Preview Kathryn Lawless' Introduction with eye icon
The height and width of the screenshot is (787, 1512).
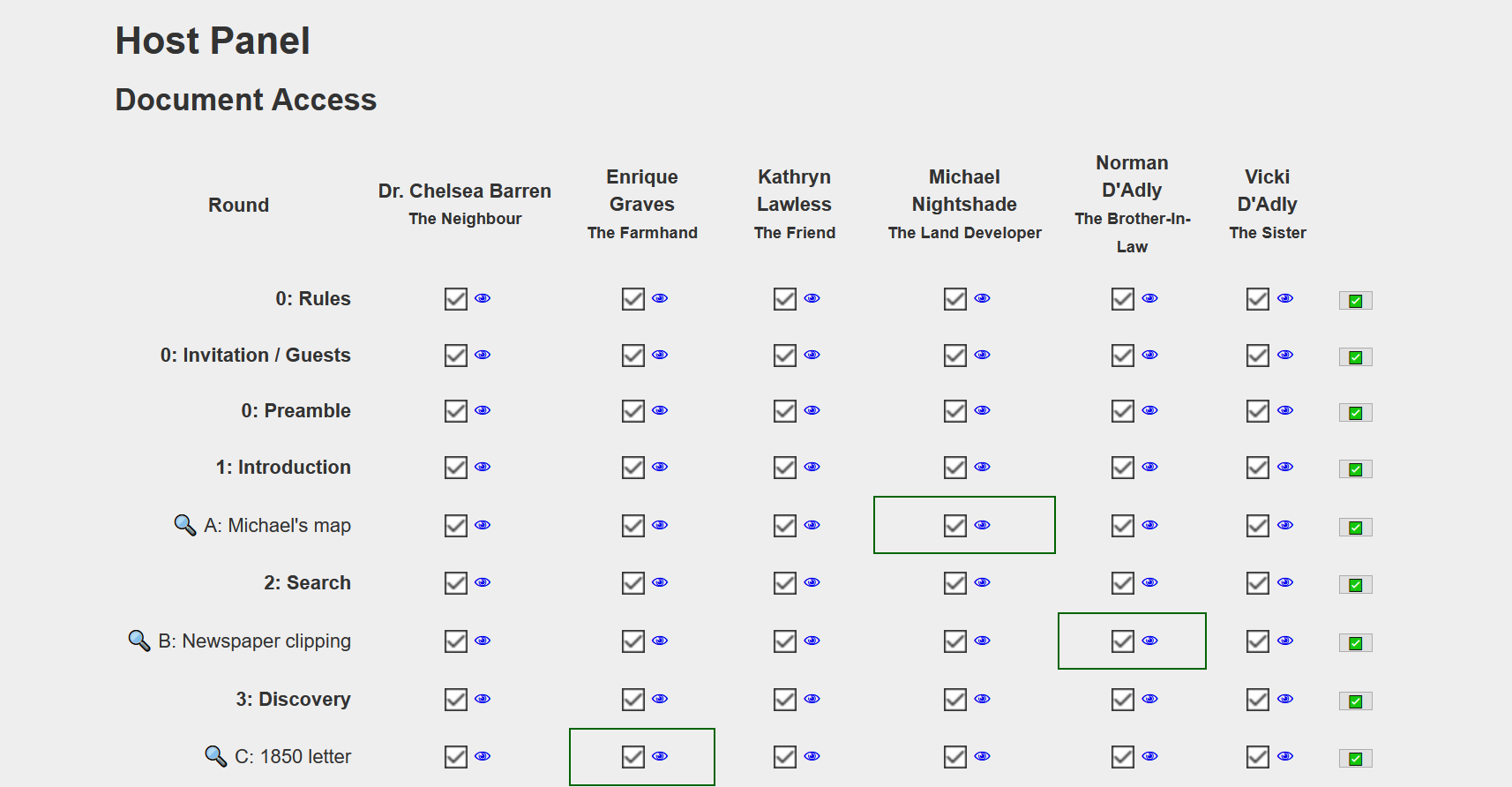[812, 467]
